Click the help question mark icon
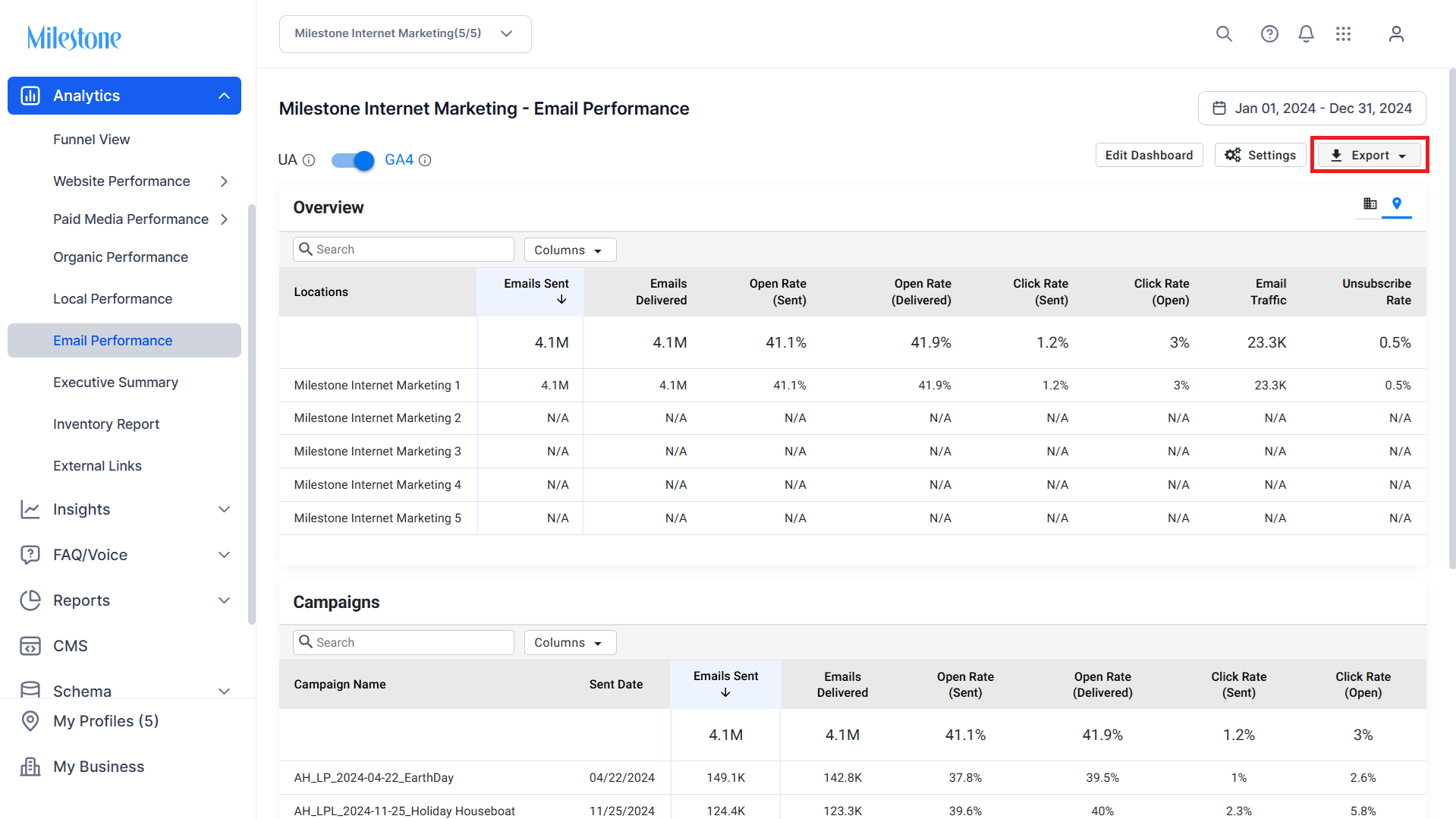 (x=1269, y=34)
